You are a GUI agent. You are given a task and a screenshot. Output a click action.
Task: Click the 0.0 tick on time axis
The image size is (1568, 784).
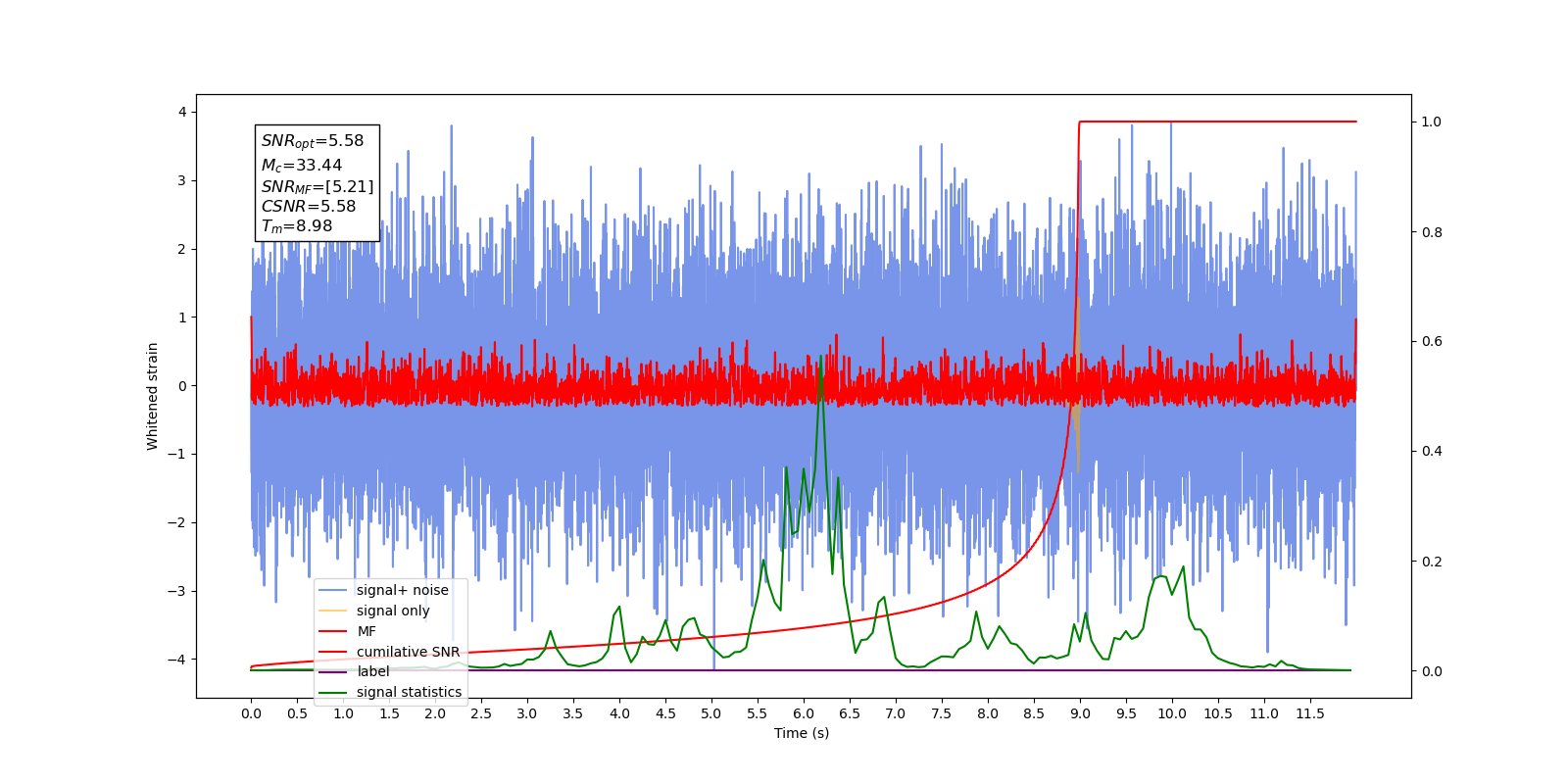(x=251, y=713)
